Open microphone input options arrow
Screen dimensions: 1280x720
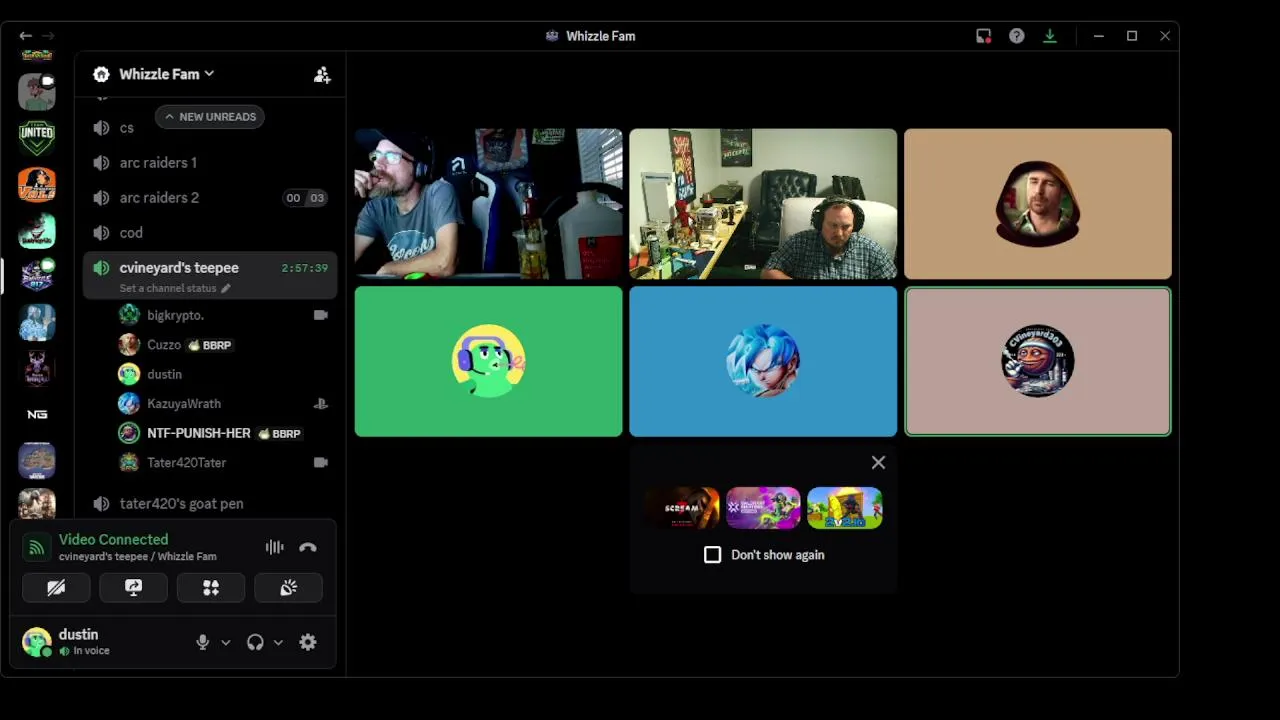tap(226, 642)
